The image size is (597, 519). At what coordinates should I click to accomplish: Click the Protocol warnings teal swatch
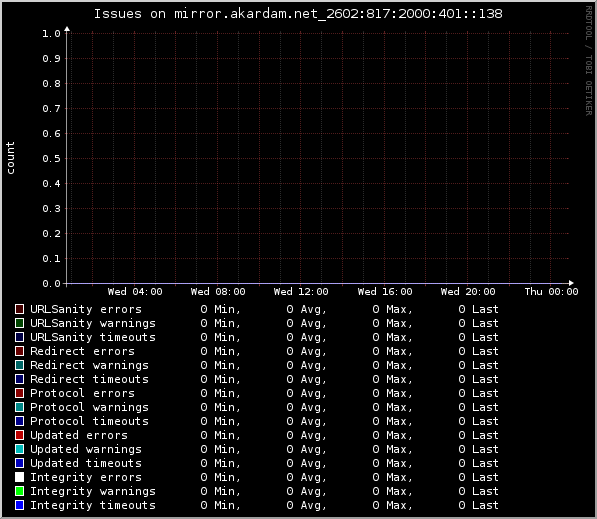coord(19,407)
